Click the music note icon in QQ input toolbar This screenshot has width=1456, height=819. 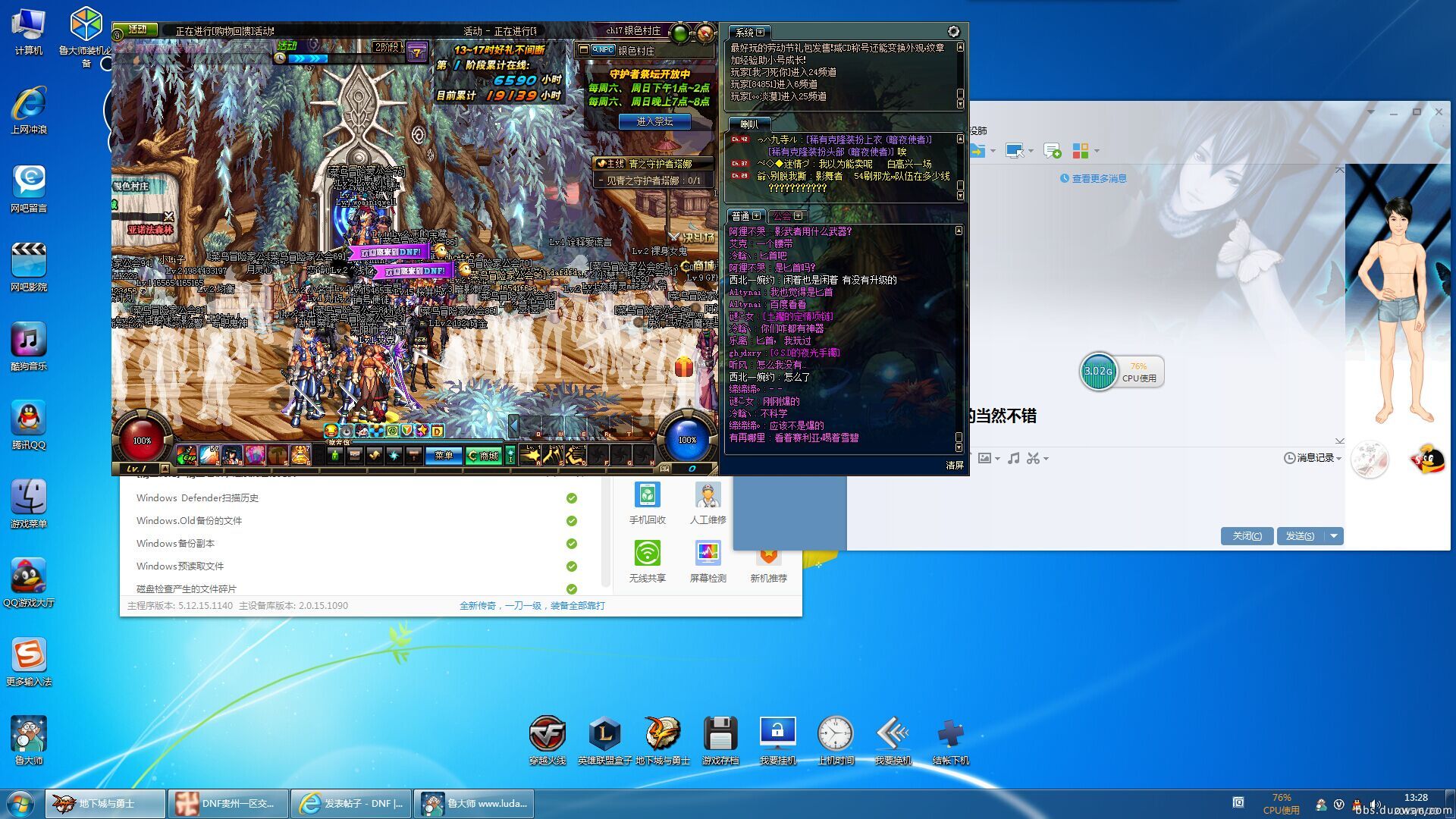pos(1013,458)
